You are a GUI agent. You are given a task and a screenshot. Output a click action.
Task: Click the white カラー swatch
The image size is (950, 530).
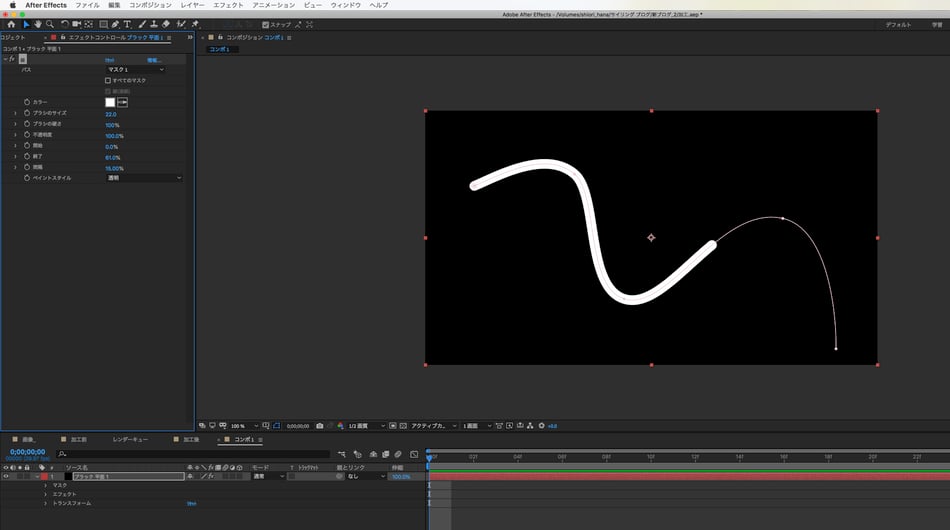click(110, 102)
